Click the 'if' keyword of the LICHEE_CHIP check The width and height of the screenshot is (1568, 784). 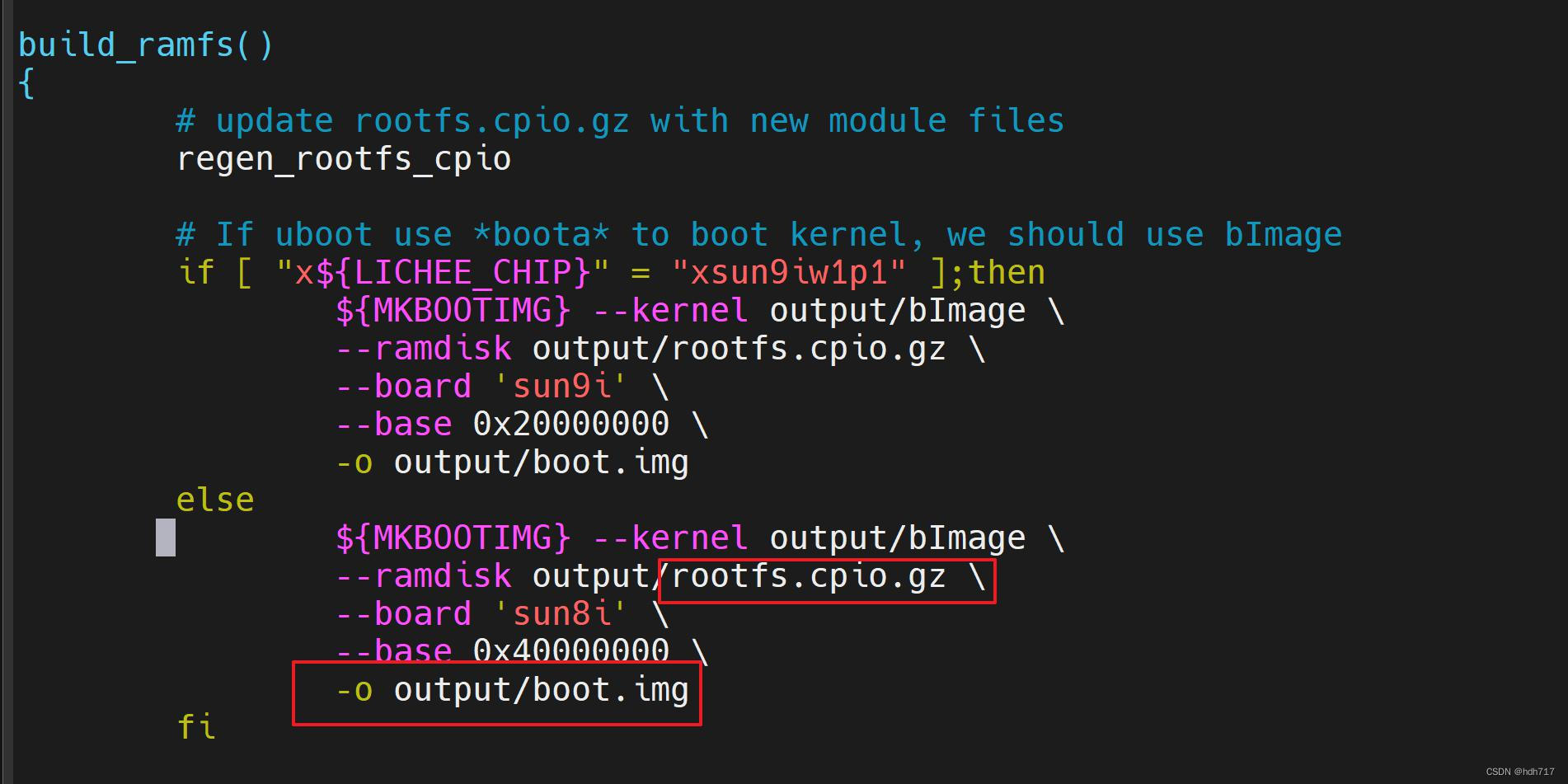[196, 272]
